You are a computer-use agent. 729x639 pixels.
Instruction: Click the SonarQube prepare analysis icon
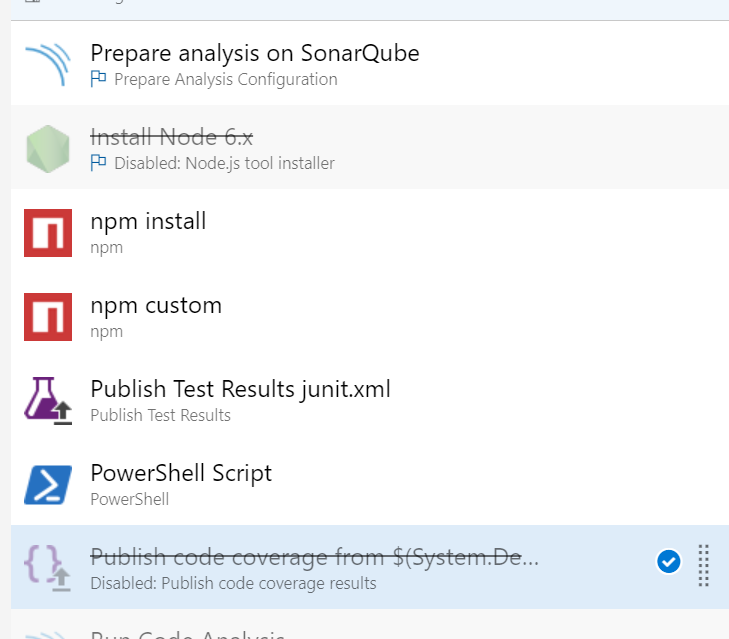[48, 63]
